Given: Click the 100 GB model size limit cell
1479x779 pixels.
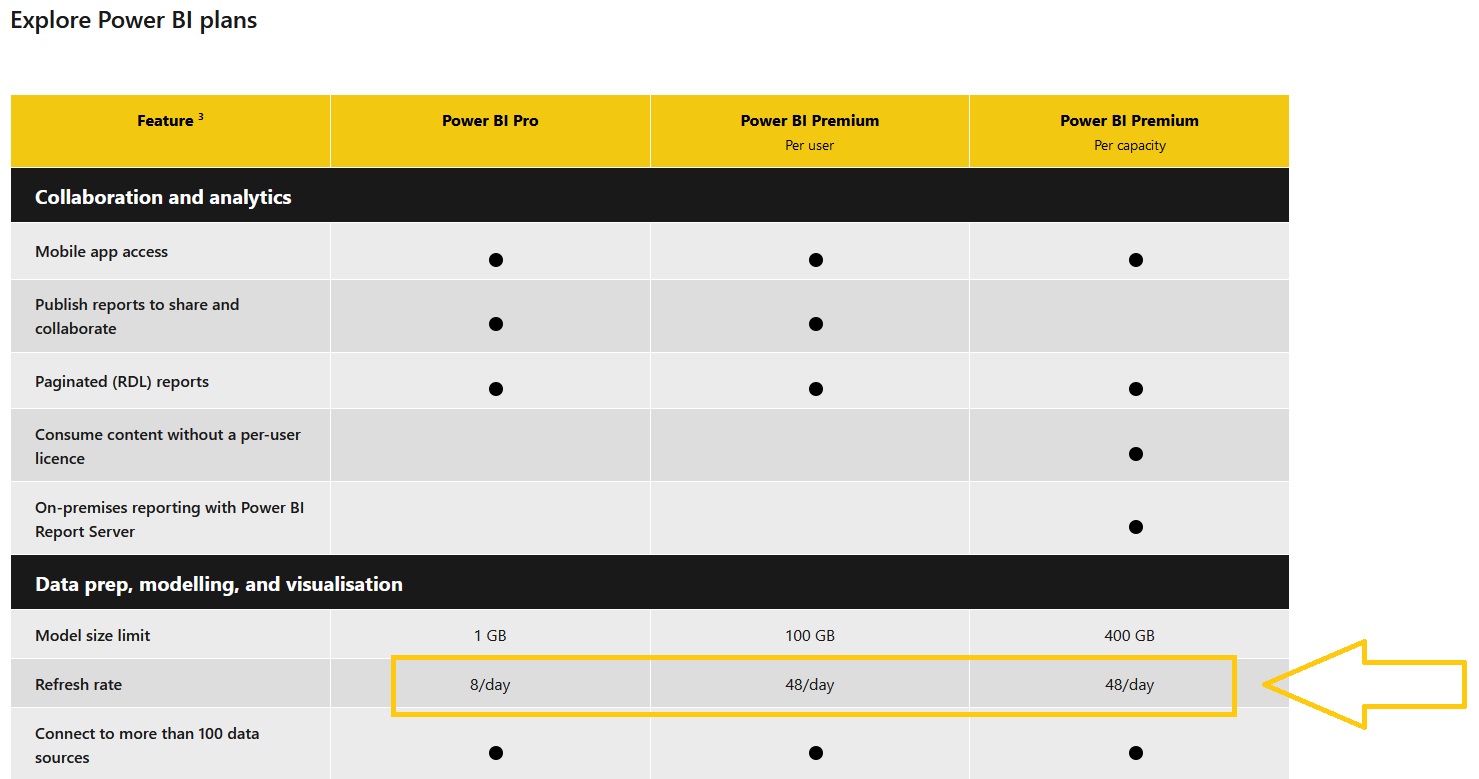Looking at the screenshot, I should point(809,636).
